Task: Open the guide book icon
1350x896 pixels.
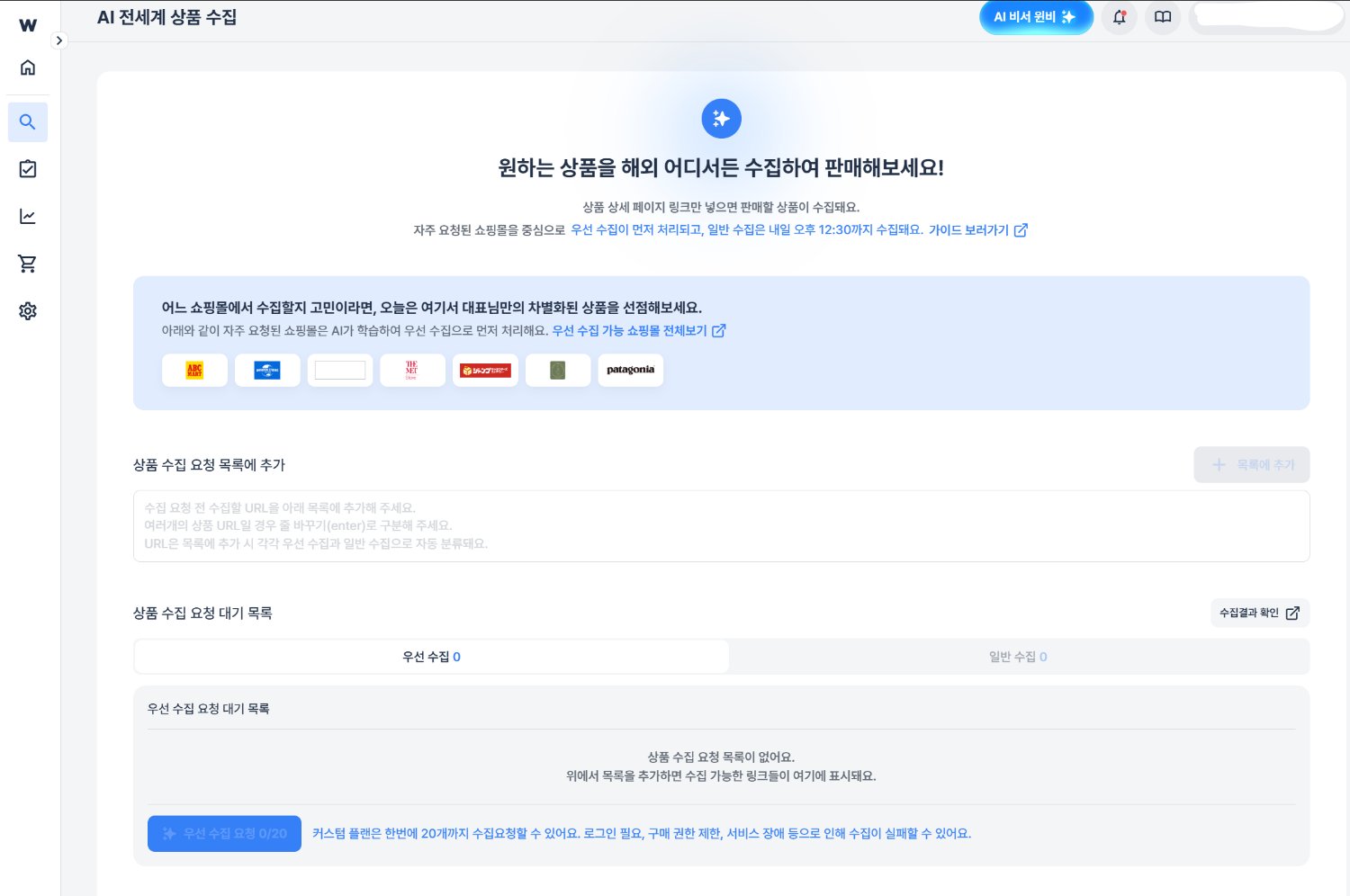Action: click(1163, 17)
